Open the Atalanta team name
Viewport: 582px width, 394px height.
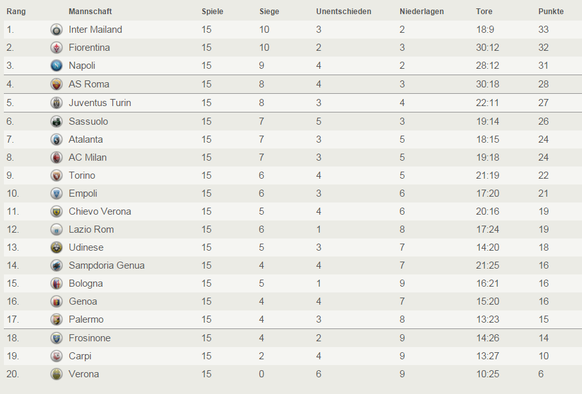pos(86,139)
